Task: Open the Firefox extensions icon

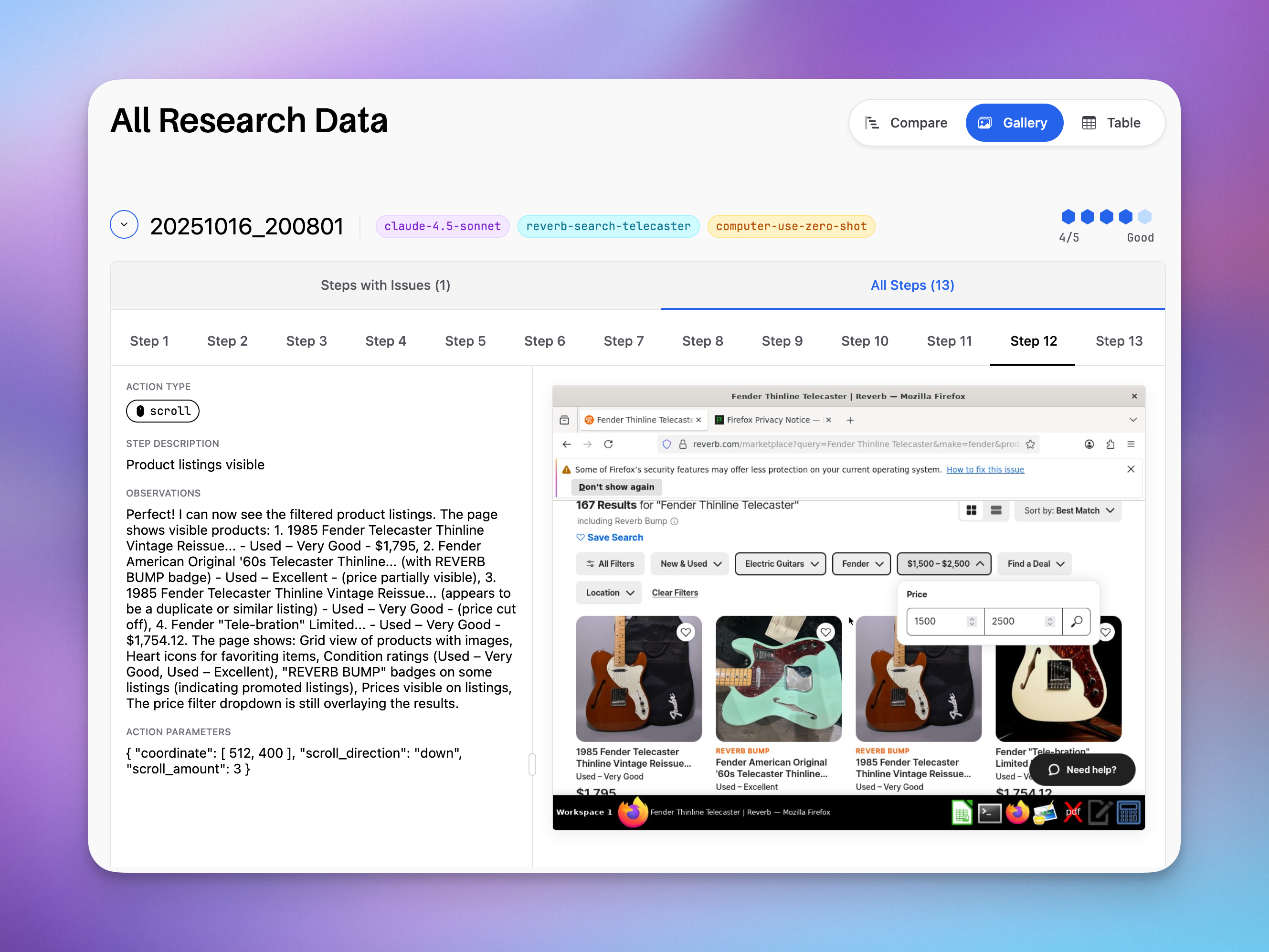Action: click(1110, 444)
